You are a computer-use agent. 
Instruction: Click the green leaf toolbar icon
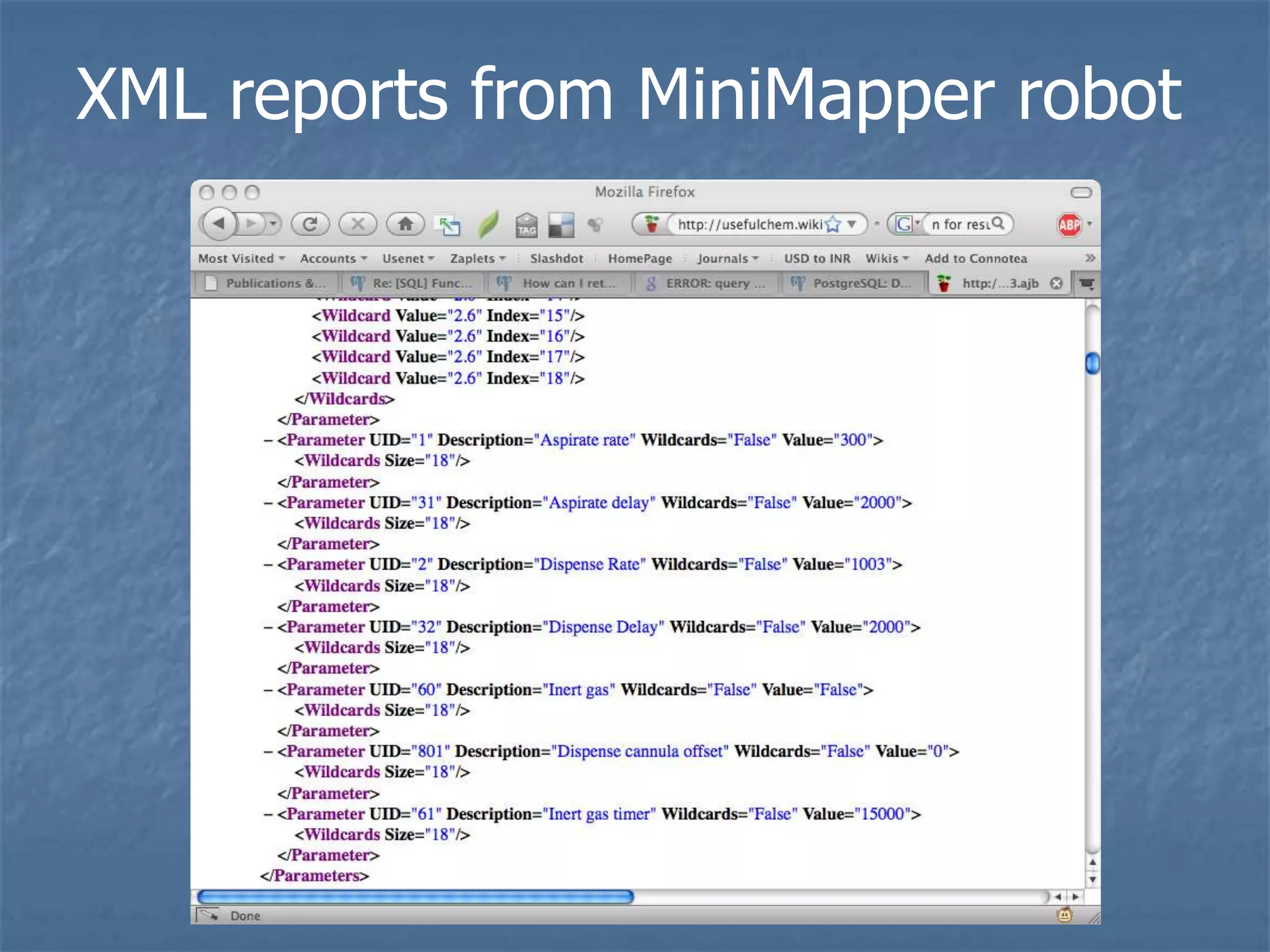tap(488, 224)
